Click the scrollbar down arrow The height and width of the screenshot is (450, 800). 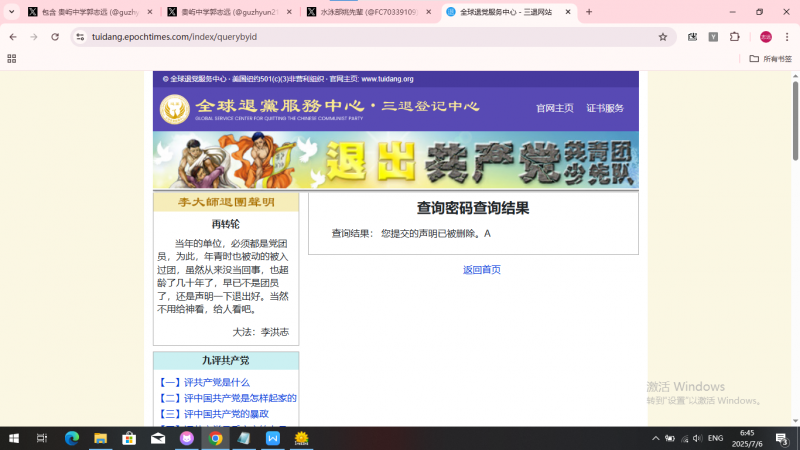[795, 421]
